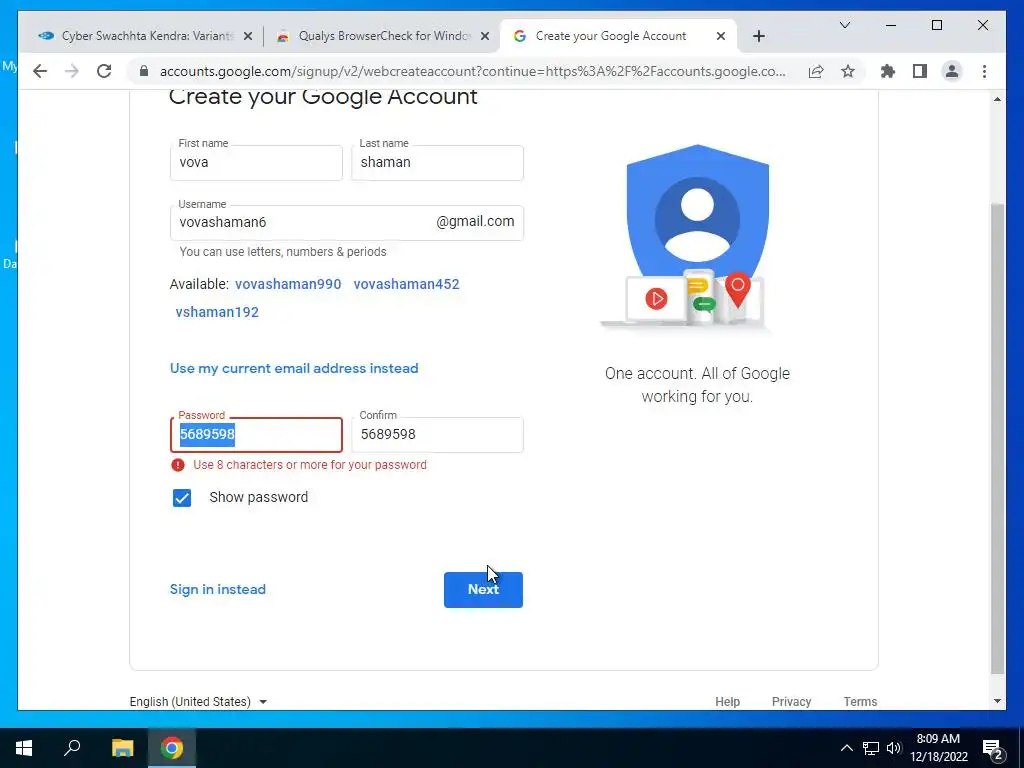Bookmark this page with the star icon

tap(848, 71)
